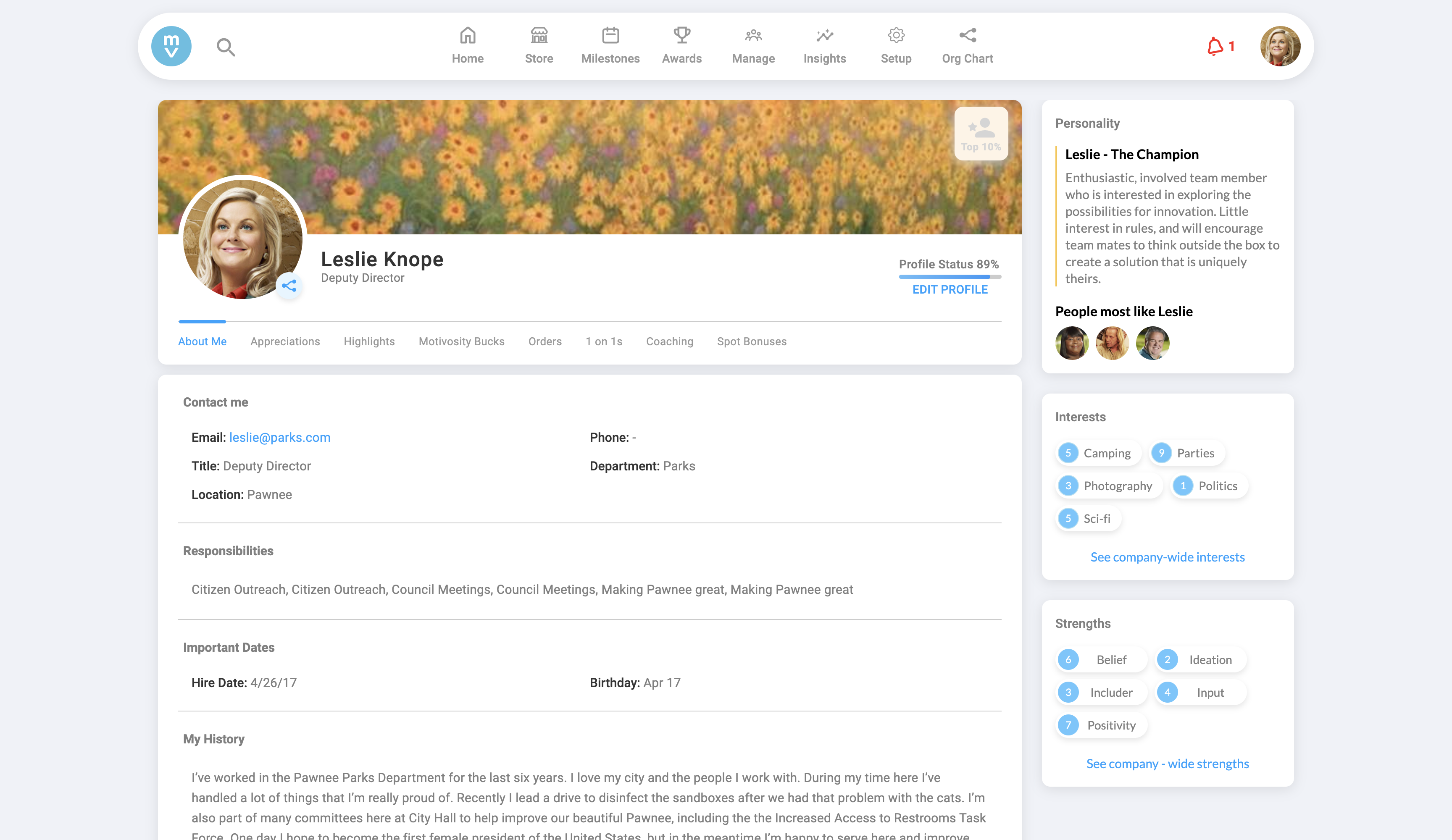This screenshot has width=1452, height=840.
Task: Open See company-wide interests link
Action: 1168,557
